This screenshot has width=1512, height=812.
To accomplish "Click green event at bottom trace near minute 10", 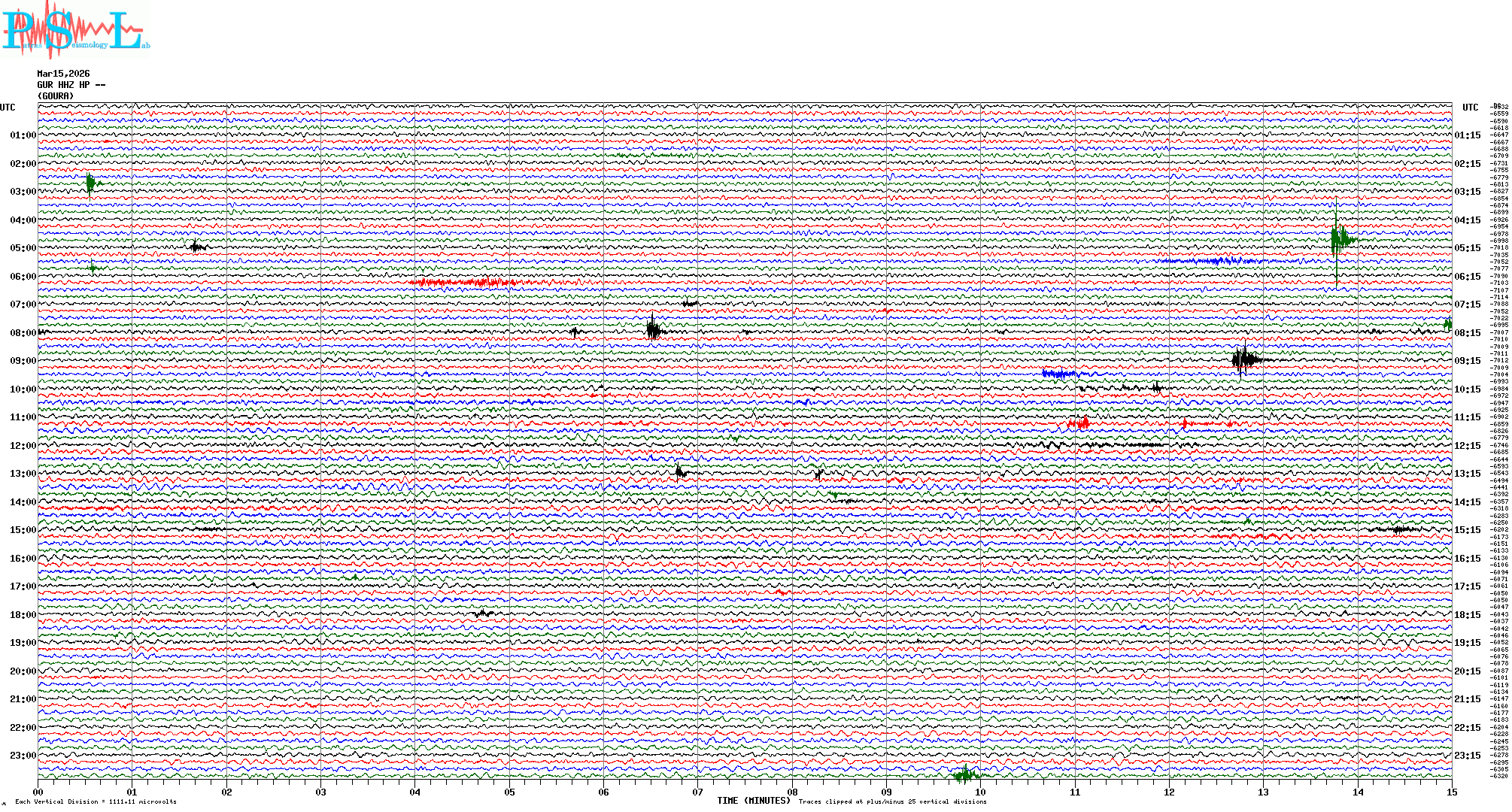I will tap(965, 774).
